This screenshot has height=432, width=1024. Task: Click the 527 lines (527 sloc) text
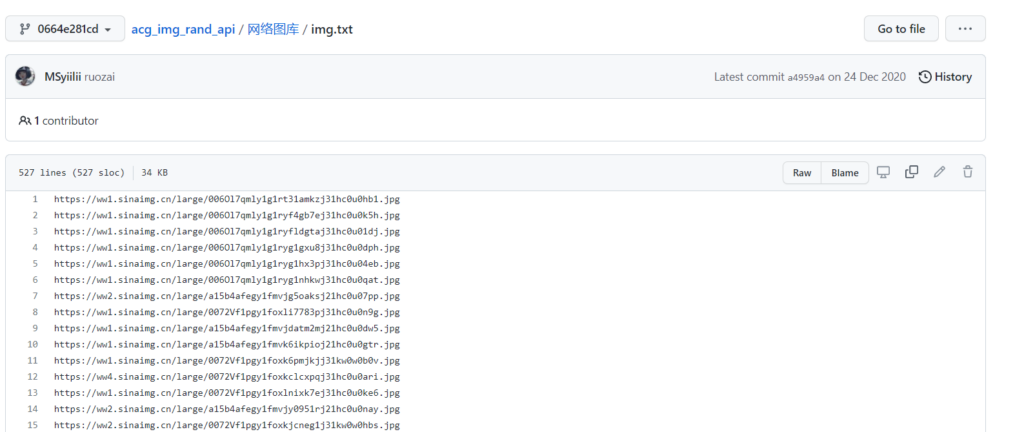(71, 173)
